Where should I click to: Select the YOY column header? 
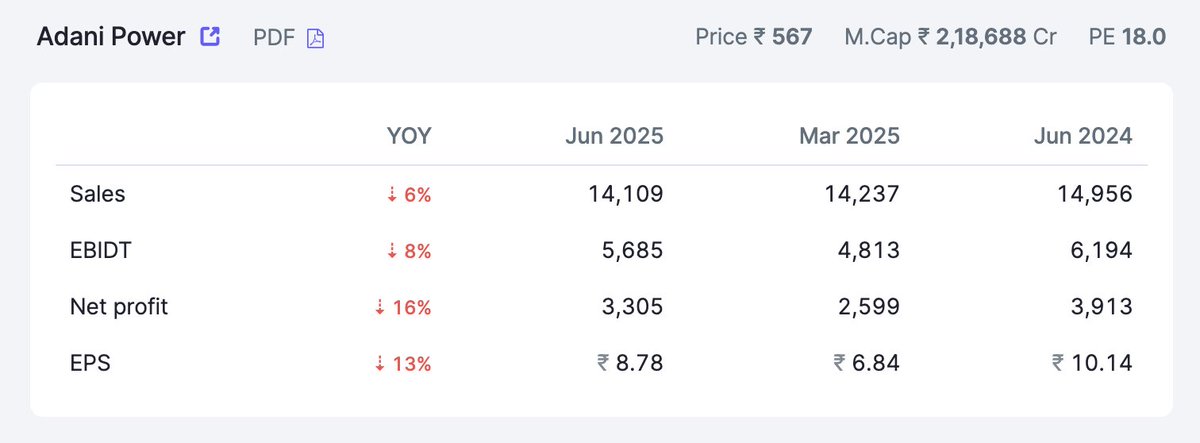tap(409, 136)
